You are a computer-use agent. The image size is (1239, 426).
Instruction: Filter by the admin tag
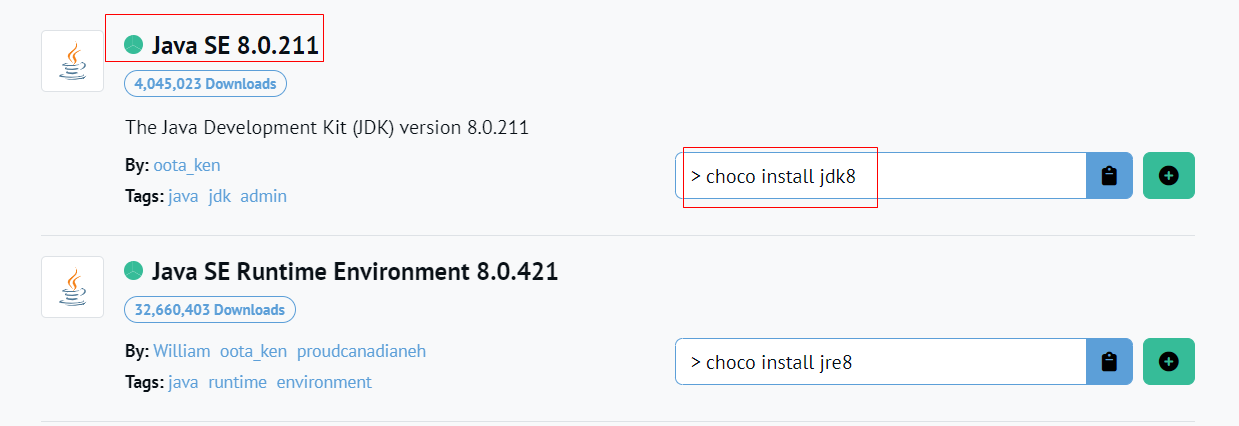point(263,196)
